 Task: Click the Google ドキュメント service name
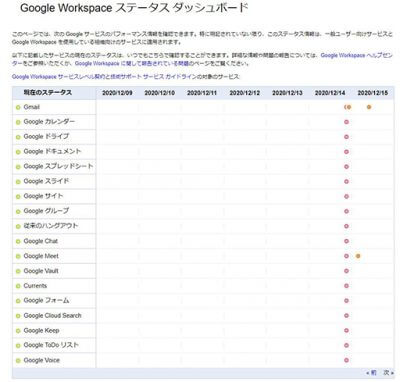coord(52,151)
